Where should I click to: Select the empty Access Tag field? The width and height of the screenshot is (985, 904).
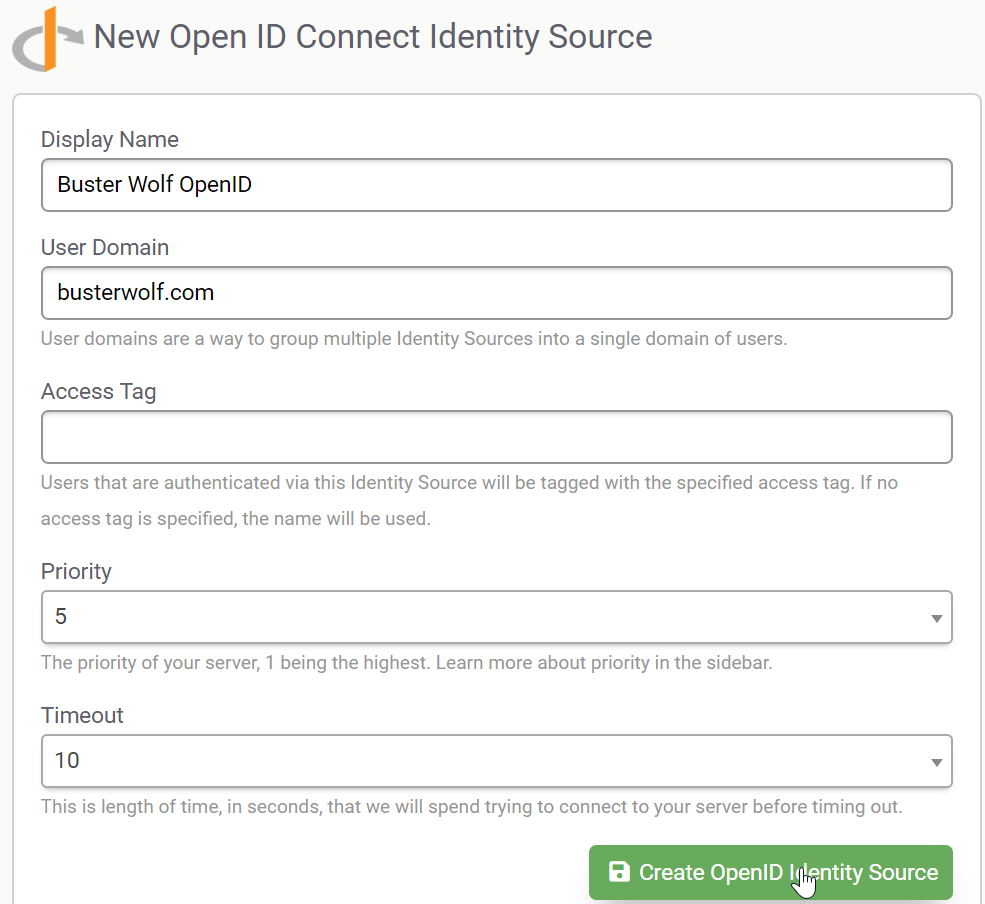coord(496,437)
